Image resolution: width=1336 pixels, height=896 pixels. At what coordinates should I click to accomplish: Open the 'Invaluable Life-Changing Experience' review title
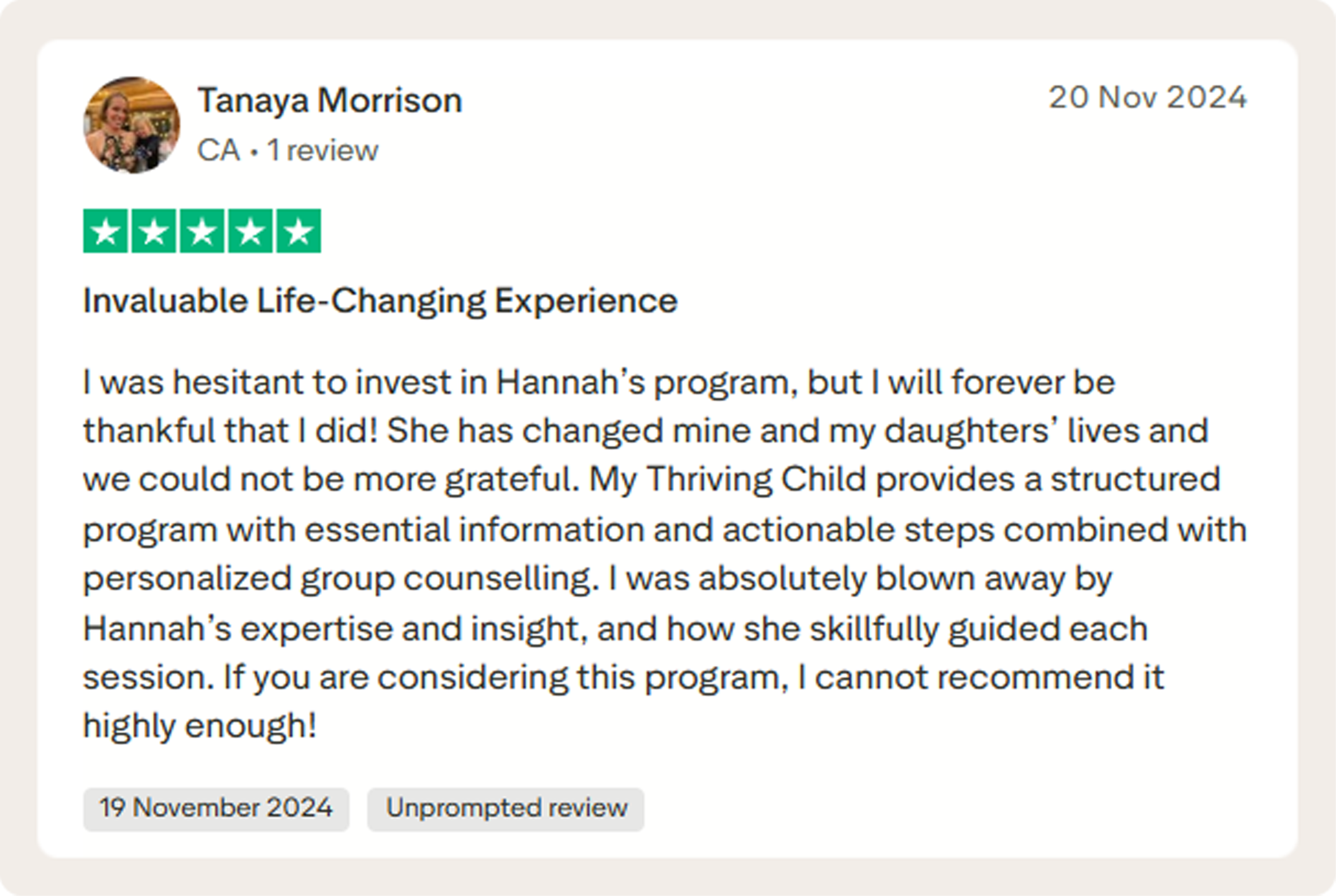click(380, 301)
